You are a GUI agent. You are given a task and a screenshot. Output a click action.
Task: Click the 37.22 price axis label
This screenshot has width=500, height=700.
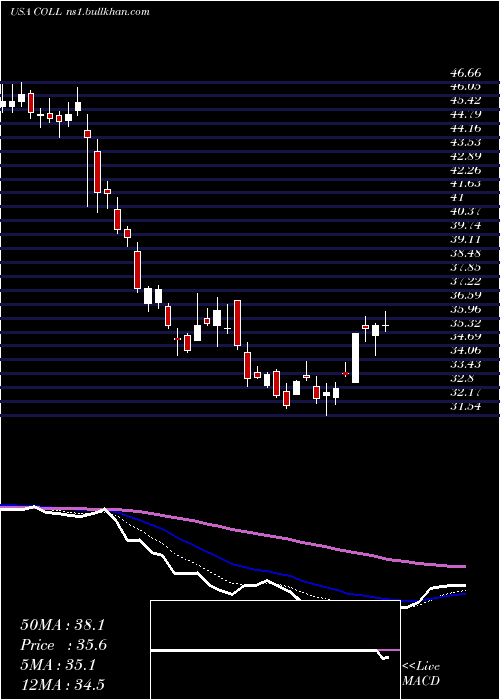(464, 281)
